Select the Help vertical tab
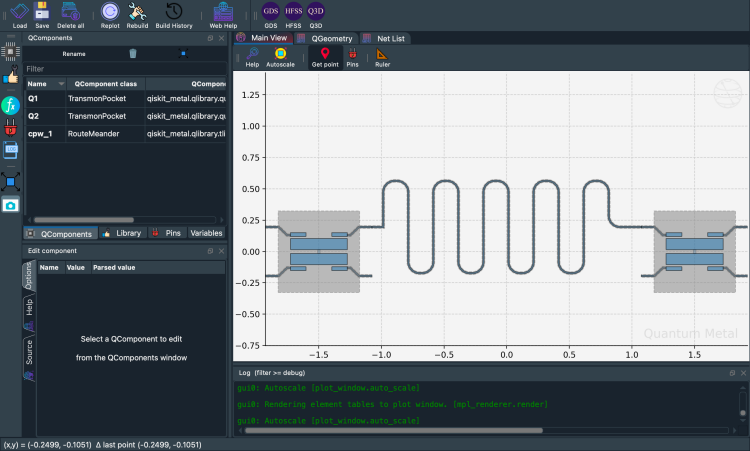Image resolution: width=750 pixels, height=451 pixels. click(x=29, y=313)
